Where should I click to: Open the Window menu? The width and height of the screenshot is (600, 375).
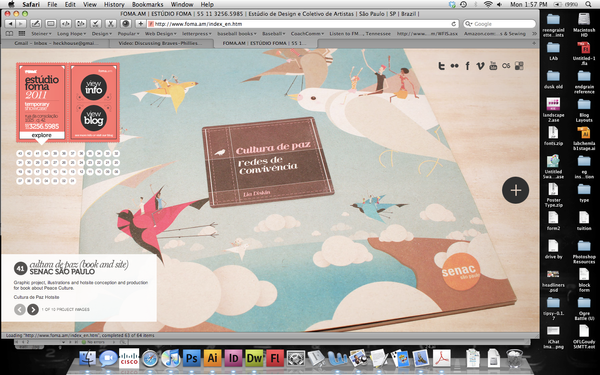tap(182, 4)
